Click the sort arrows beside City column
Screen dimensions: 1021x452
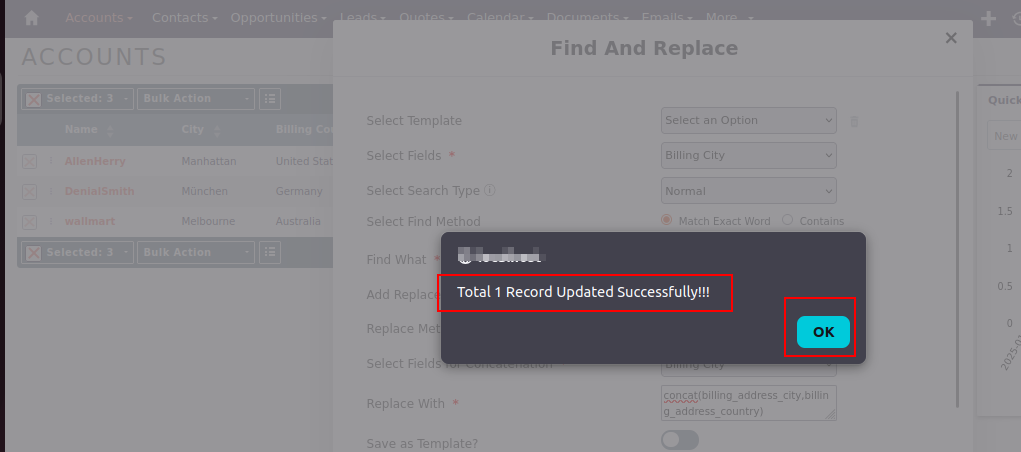coord(217,131)
